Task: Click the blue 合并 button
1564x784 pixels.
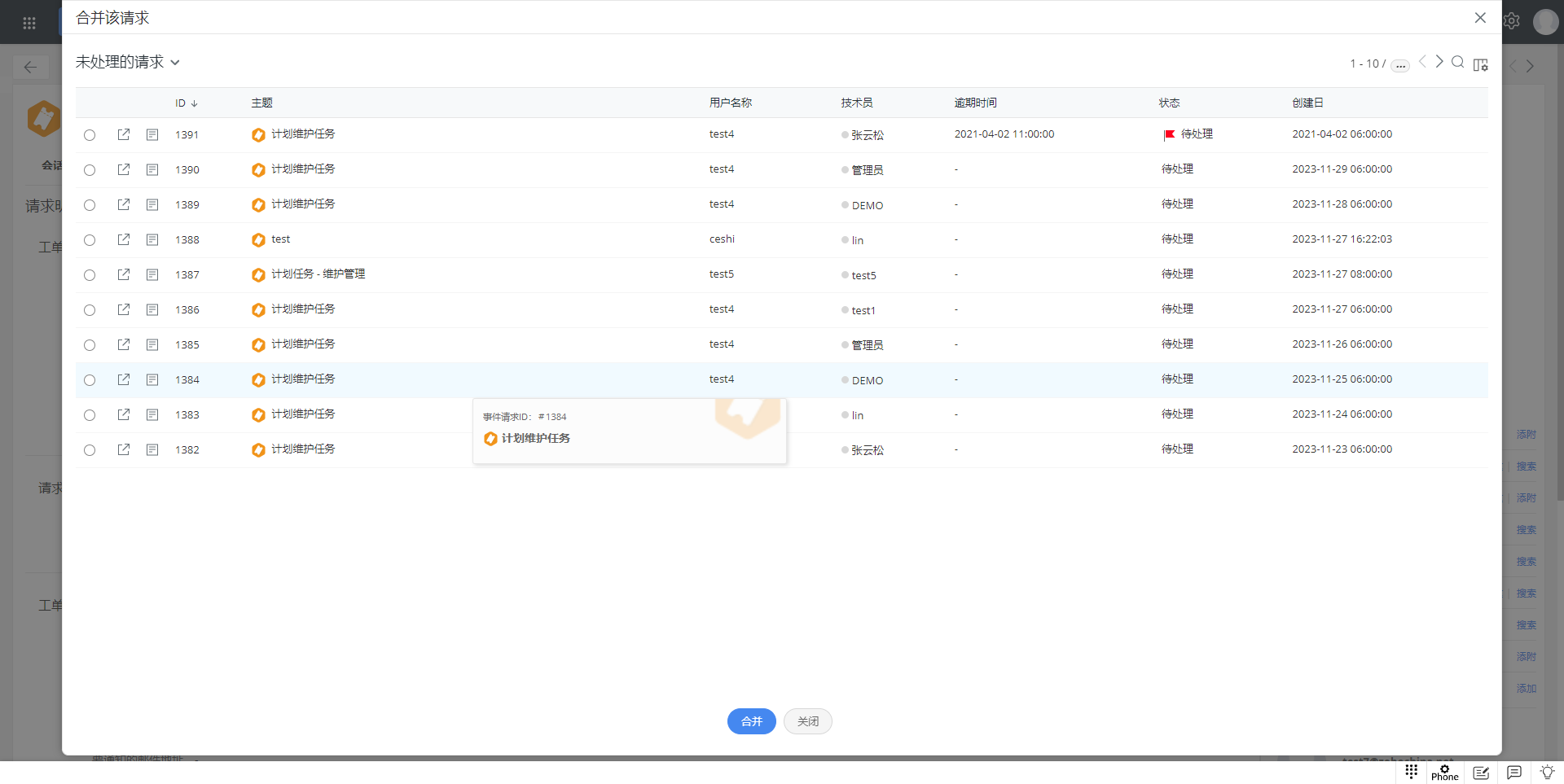Action: click(751, 721)
